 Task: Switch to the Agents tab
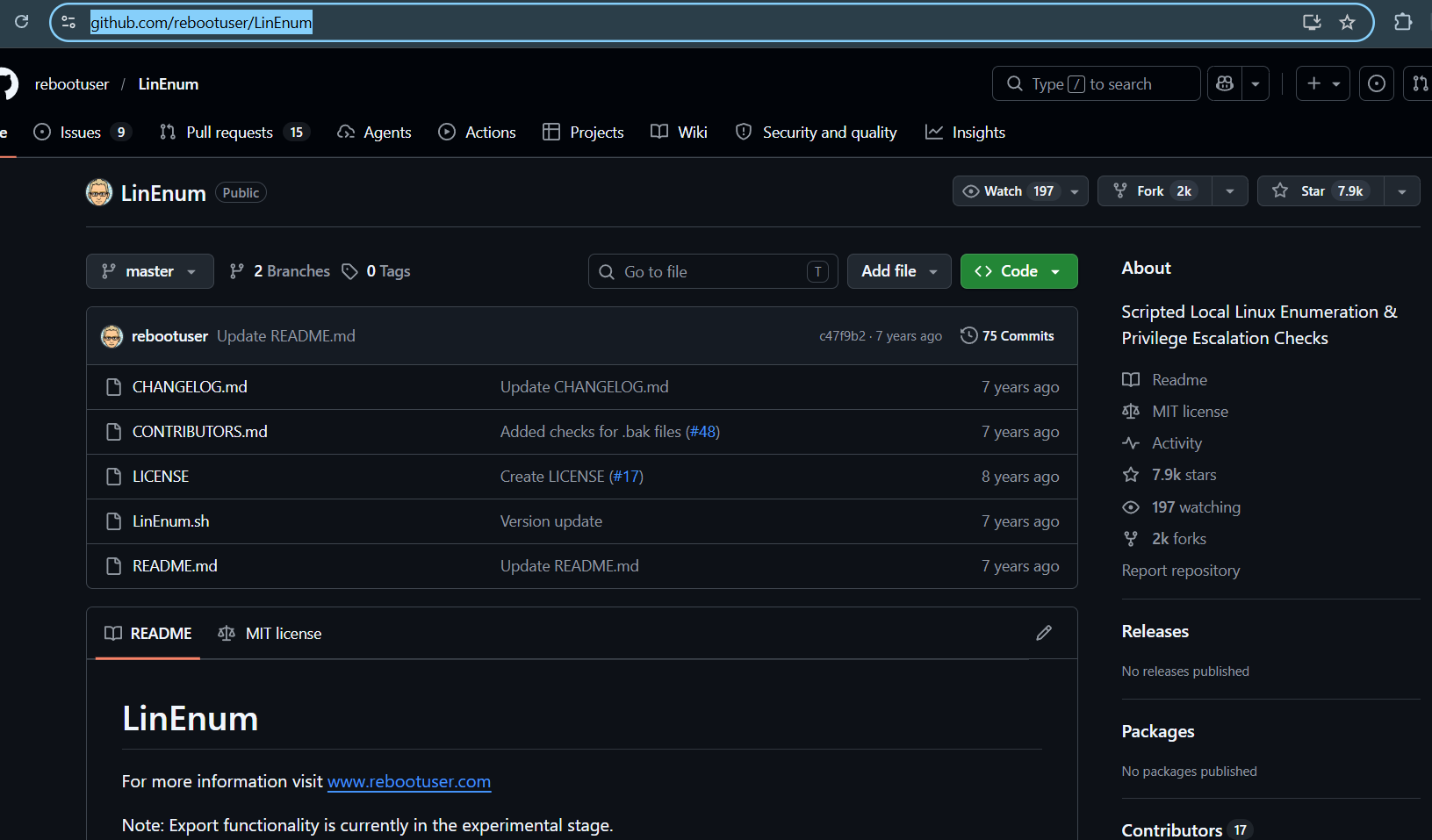374,133
